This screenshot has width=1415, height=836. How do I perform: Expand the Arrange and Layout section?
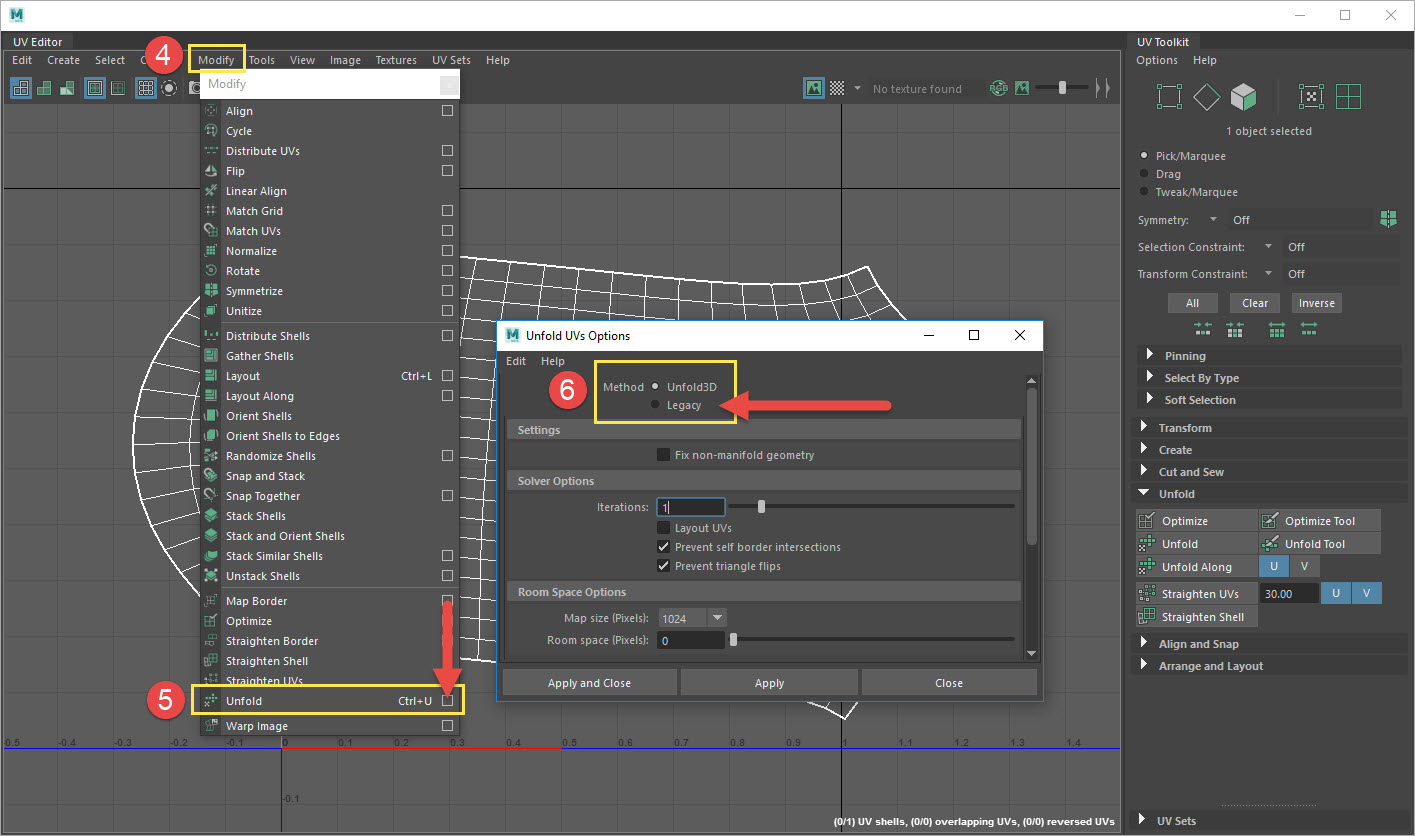pos(1270,666)
